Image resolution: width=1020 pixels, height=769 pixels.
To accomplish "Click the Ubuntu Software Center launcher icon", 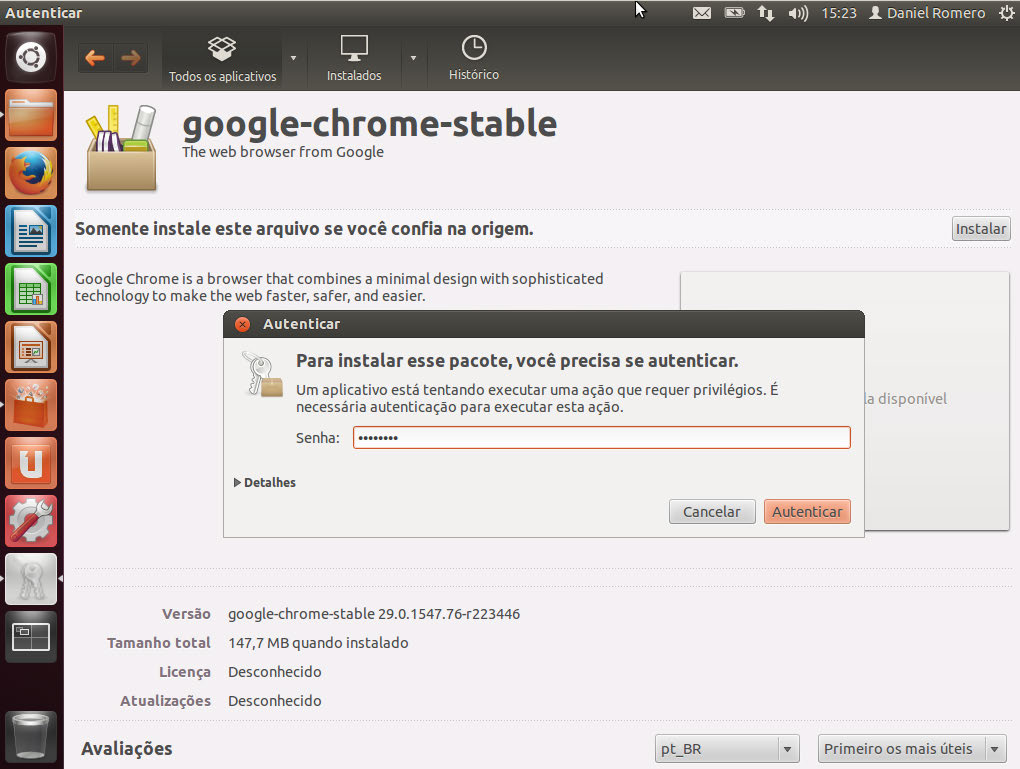I will pyautogui.click(x=31, y=405).
